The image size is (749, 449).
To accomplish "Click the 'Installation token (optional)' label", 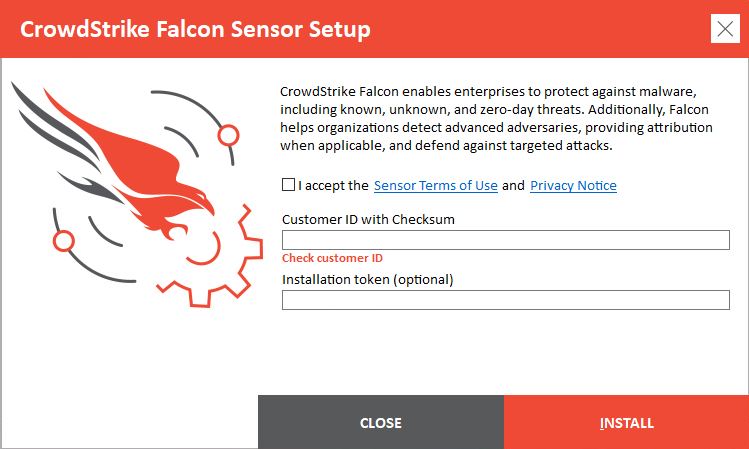I will click(x=368, y=279).
